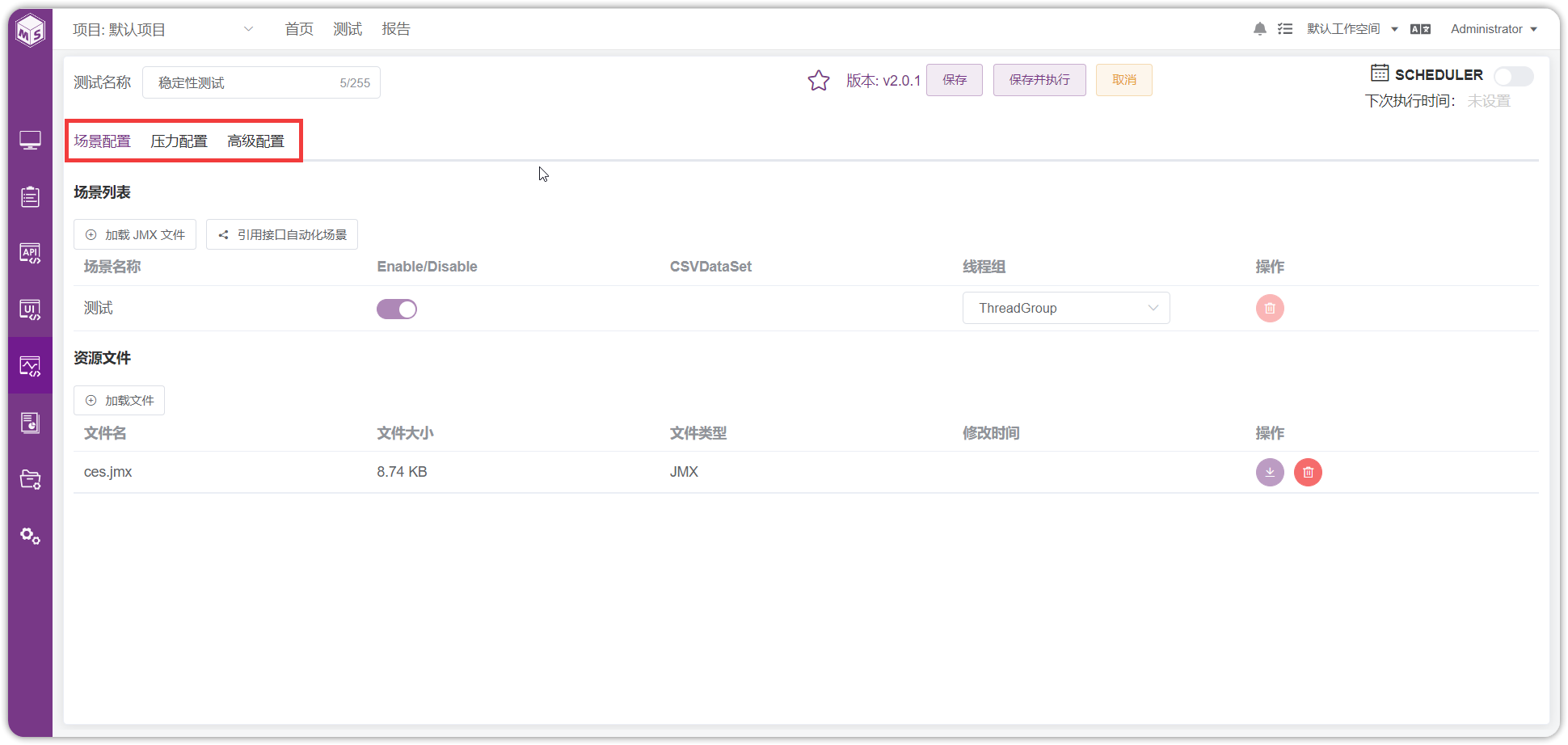
Task: Click the star favorite icon
Action: [x=819, y=81]
